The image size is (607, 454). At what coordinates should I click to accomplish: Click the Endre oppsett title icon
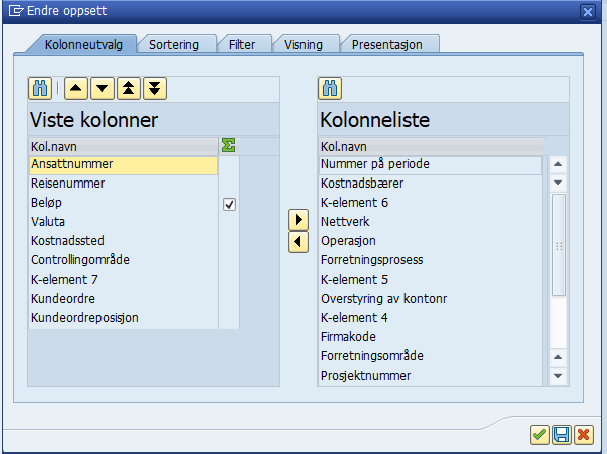click(16, 10)
